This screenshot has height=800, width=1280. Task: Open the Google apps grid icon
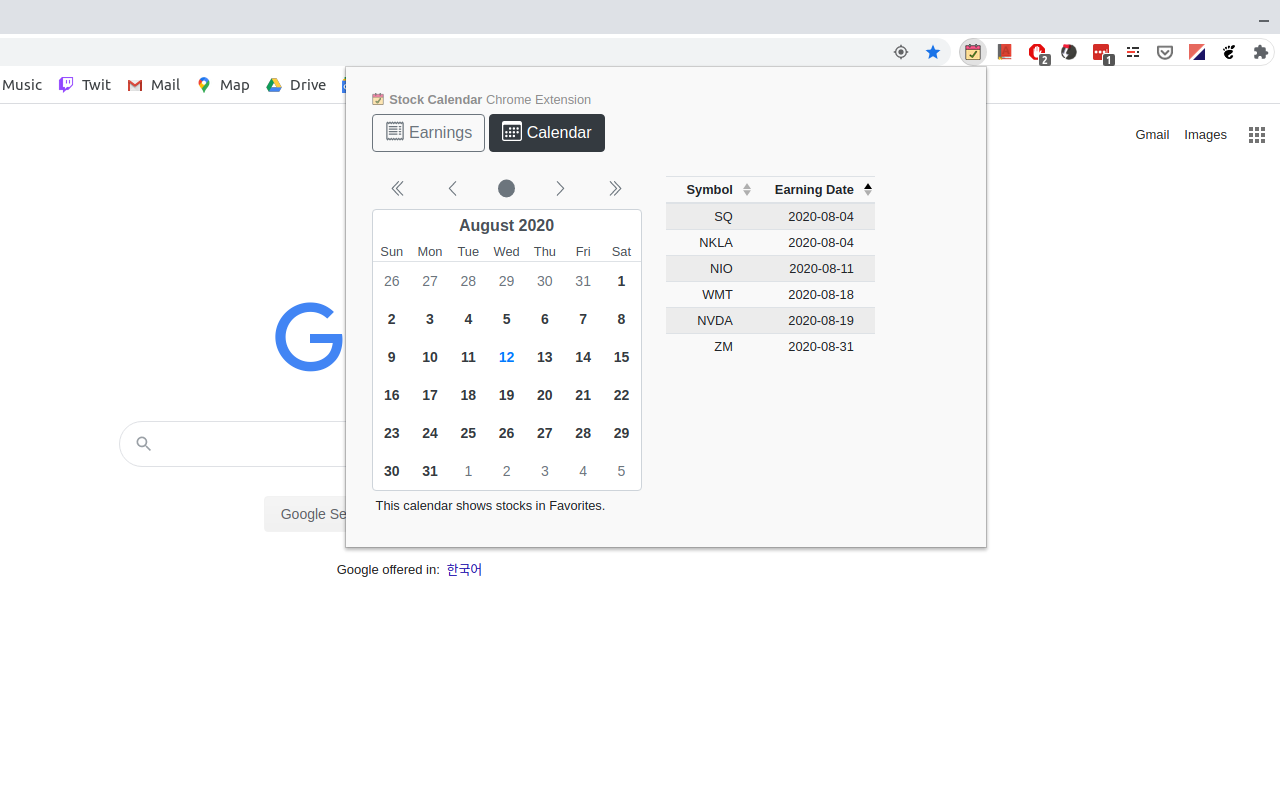point(1257,135)
